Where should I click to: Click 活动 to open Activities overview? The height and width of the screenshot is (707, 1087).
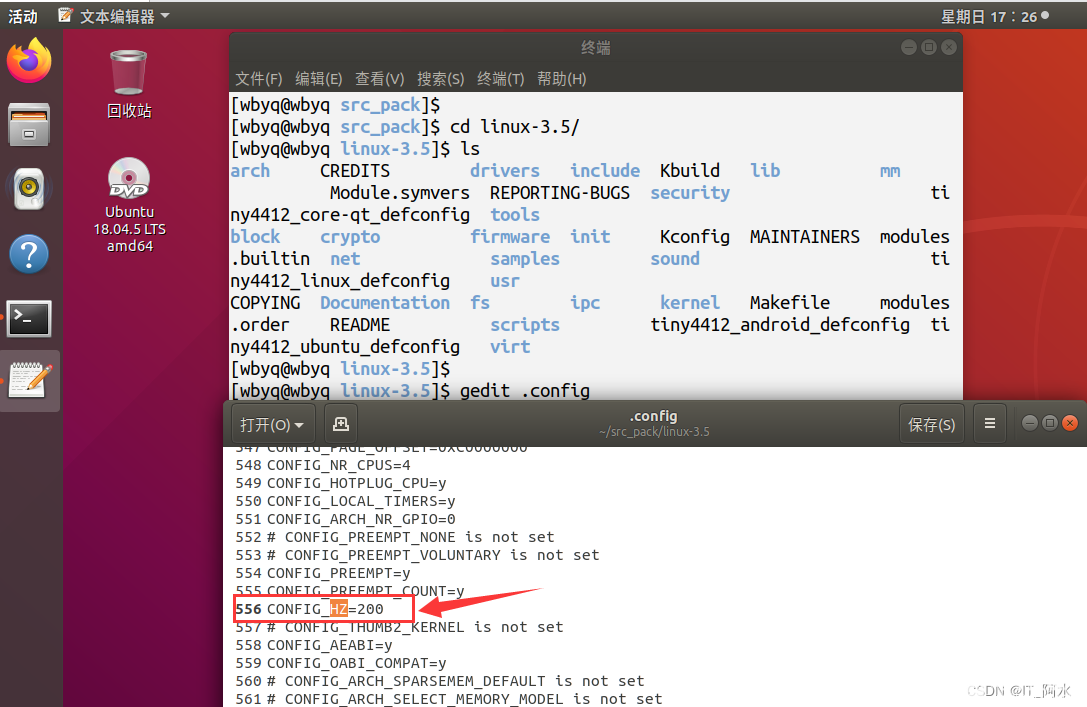(22, 15)
